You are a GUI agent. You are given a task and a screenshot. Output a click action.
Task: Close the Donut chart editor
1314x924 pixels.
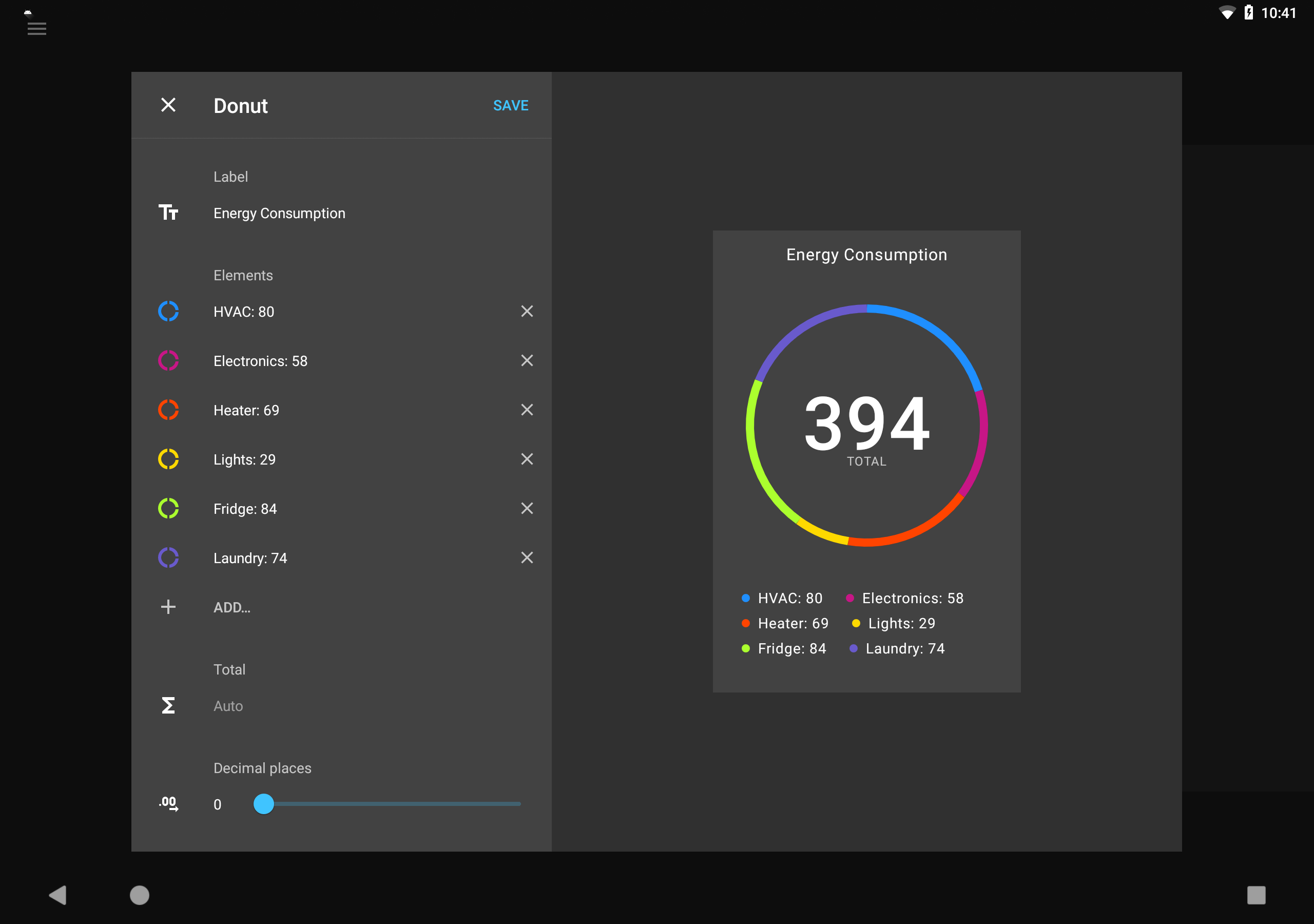coord(168,105)
